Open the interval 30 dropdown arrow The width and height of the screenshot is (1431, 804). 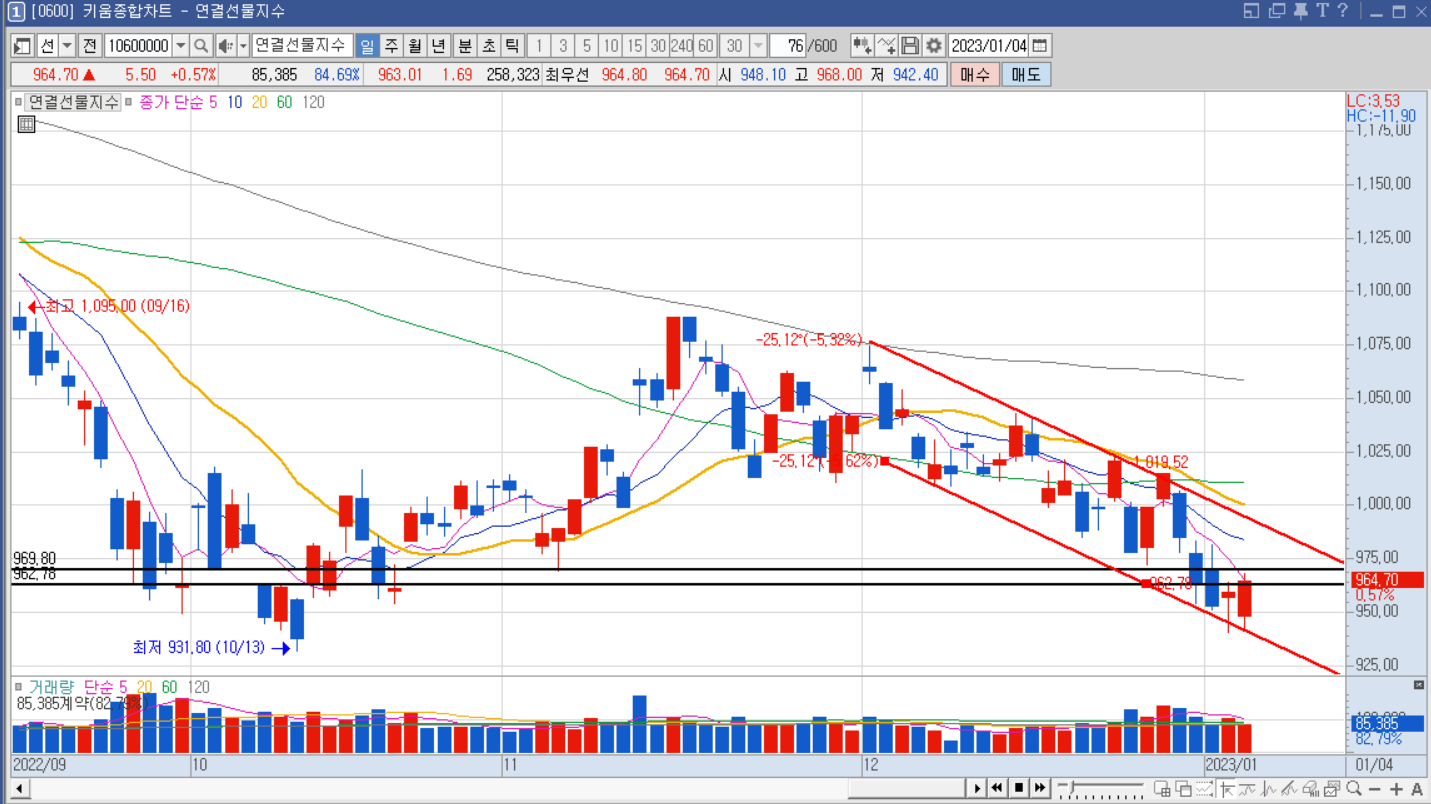coord(757,46)
